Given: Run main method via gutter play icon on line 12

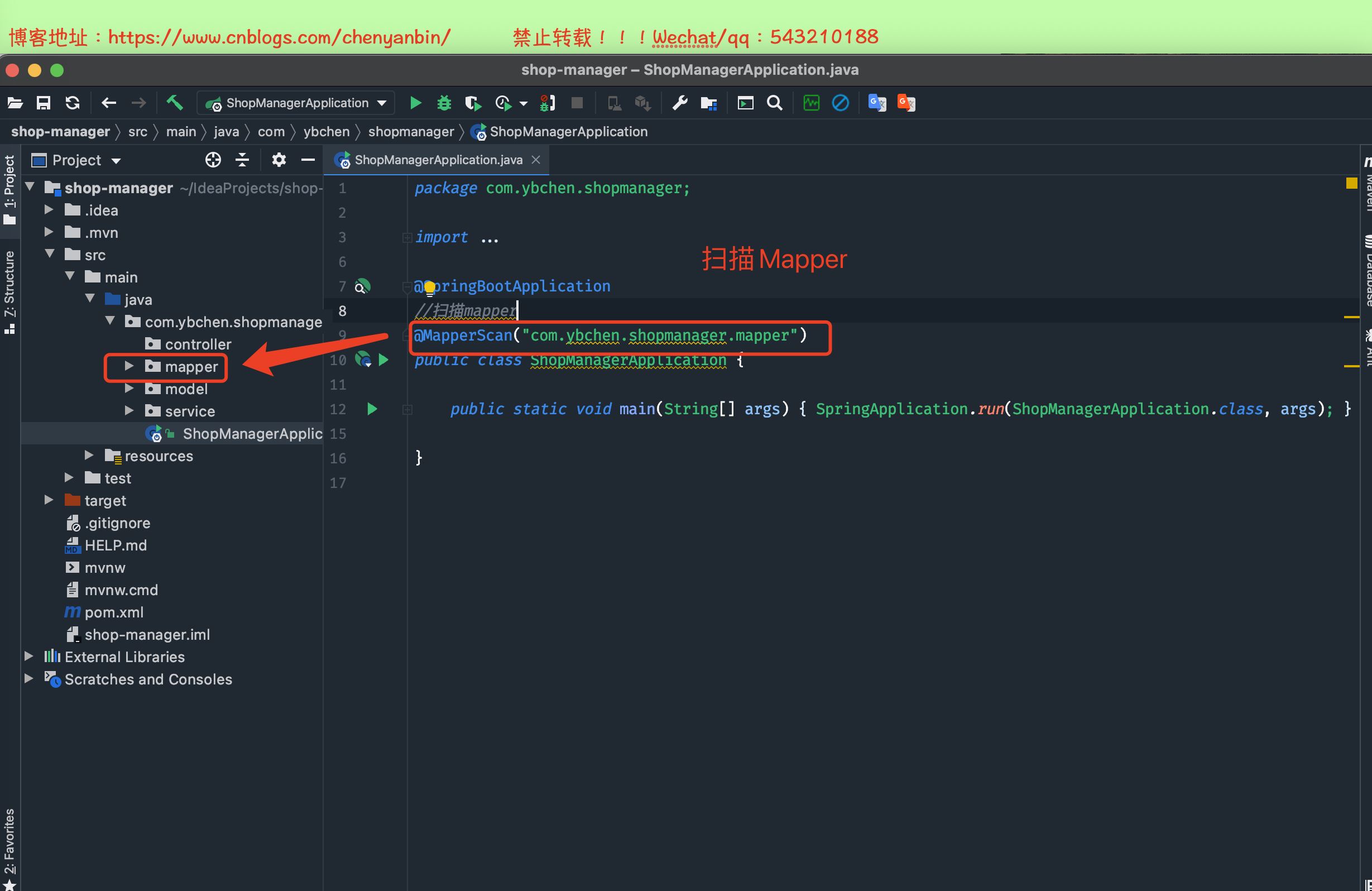Looking at the screenshot, I should coord(372,409).
